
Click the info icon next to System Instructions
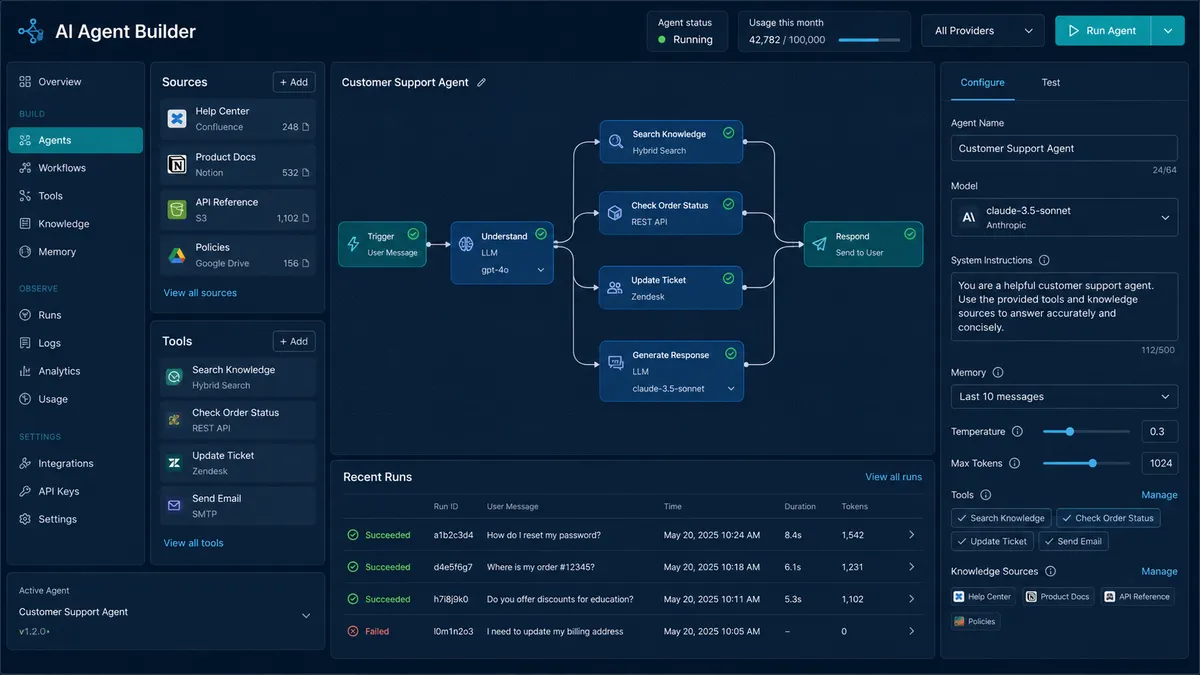[x=1044, y=260]
